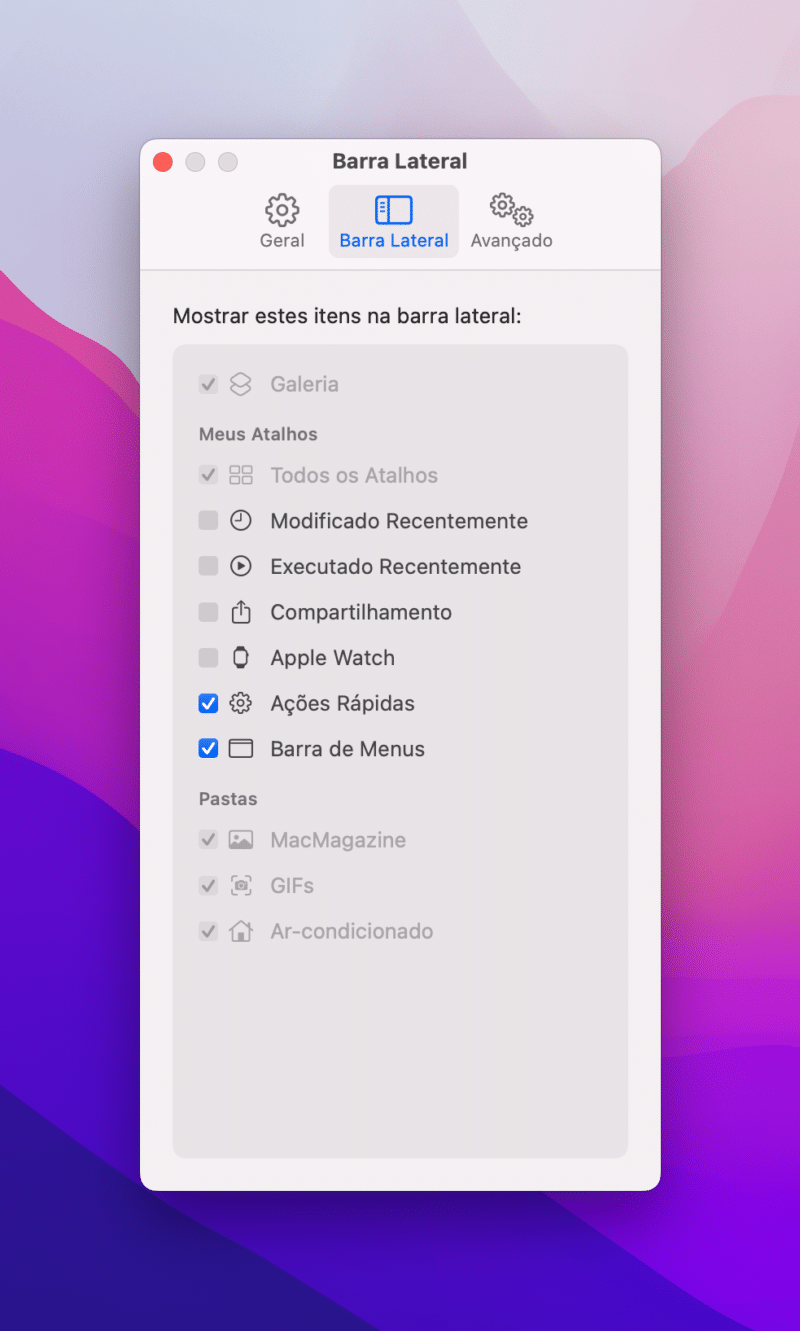Viewport: 800px width, 1331px height.
Task: Select the Barra Lateral tab
Action: point(393,220)
